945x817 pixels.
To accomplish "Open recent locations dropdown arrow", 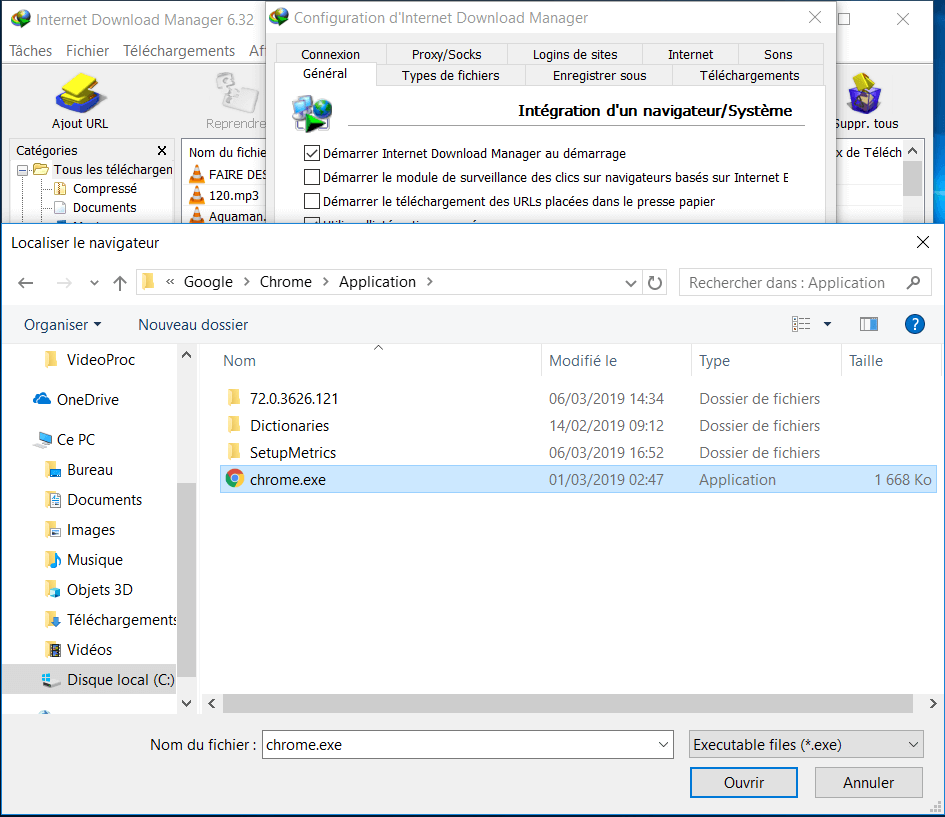I will coord(94,283).
